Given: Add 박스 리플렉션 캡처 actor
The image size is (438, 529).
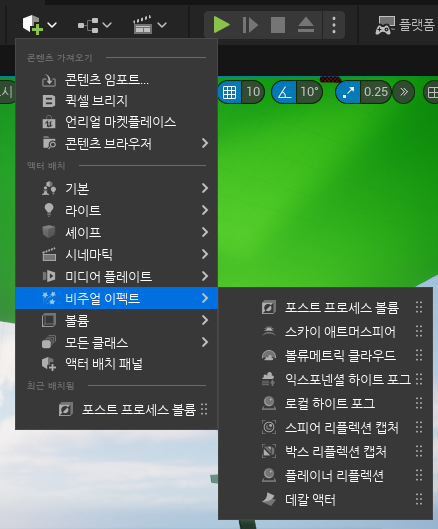Looking at the screenshot, I should [x=325, y=451].
